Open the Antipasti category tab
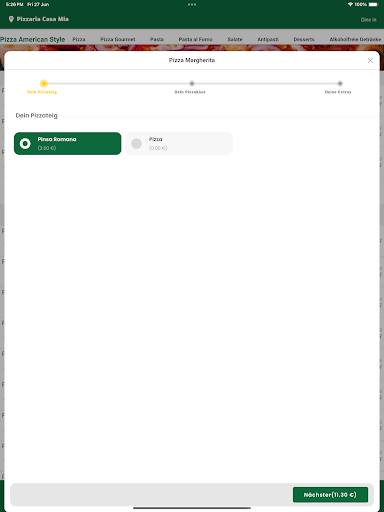384x512 pixels. pyautogui.click(x=268, y=39)
